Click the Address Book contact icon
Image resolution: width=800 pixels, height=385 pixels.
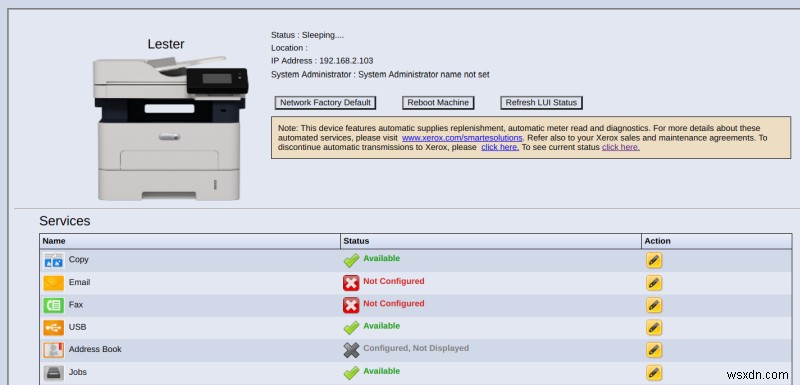[x=54, y=350]
